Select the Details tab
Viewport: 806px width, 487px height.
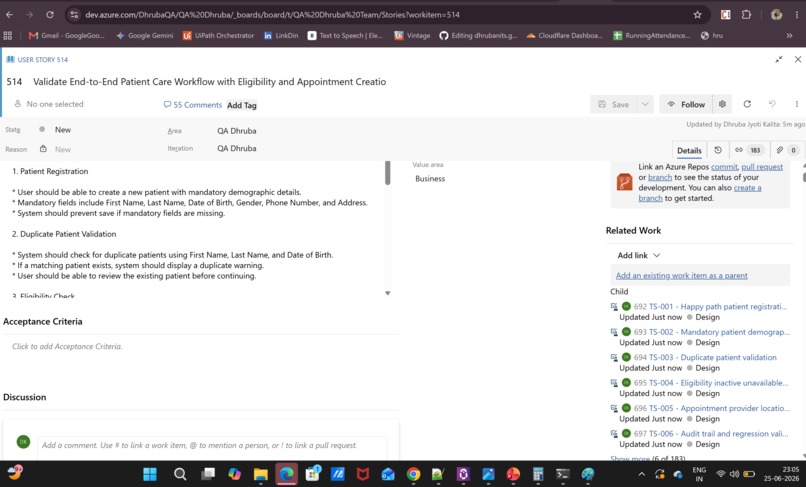click(x=689, y=150)
